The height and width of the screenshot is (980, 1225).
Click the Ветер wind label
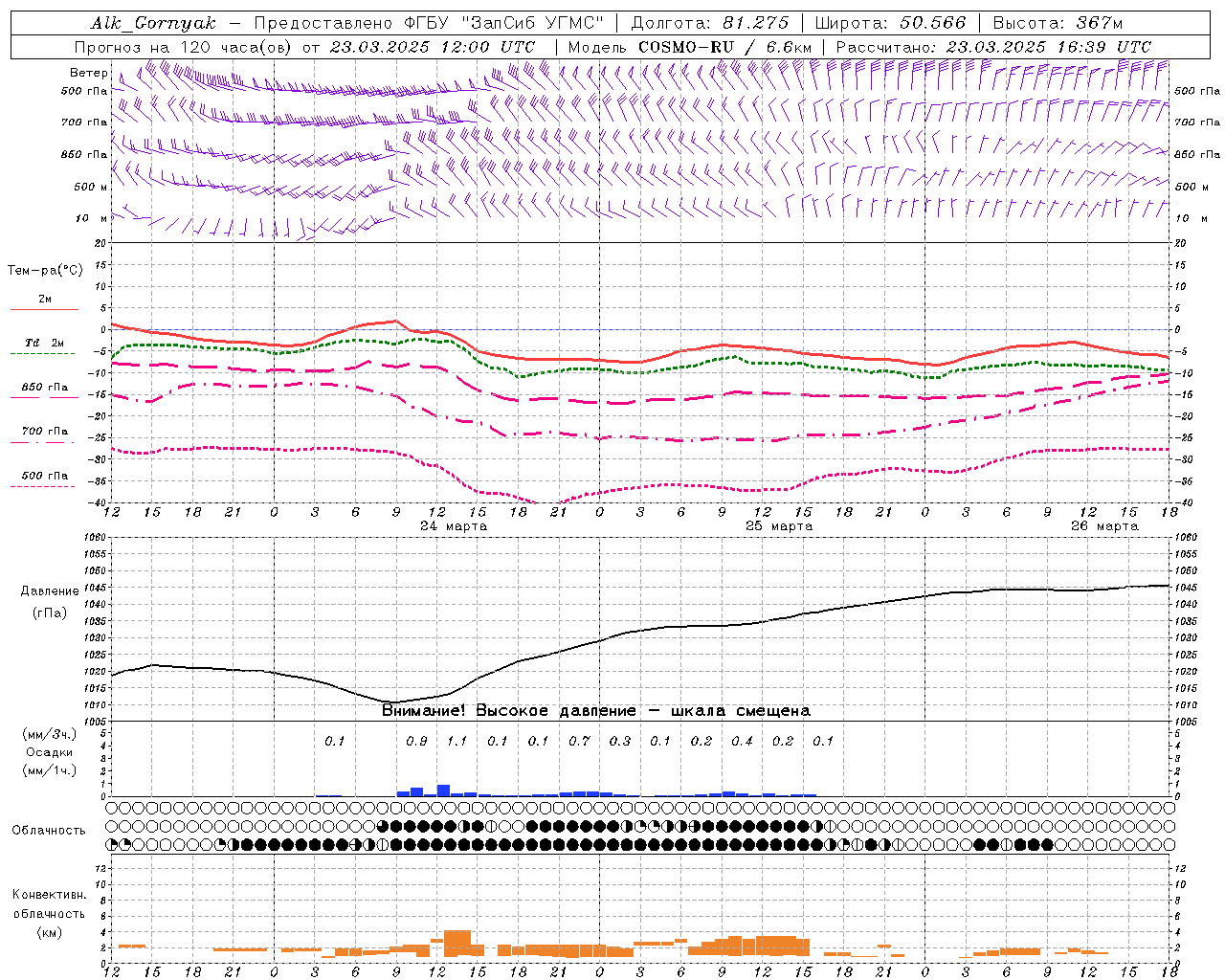coord(88,73)
